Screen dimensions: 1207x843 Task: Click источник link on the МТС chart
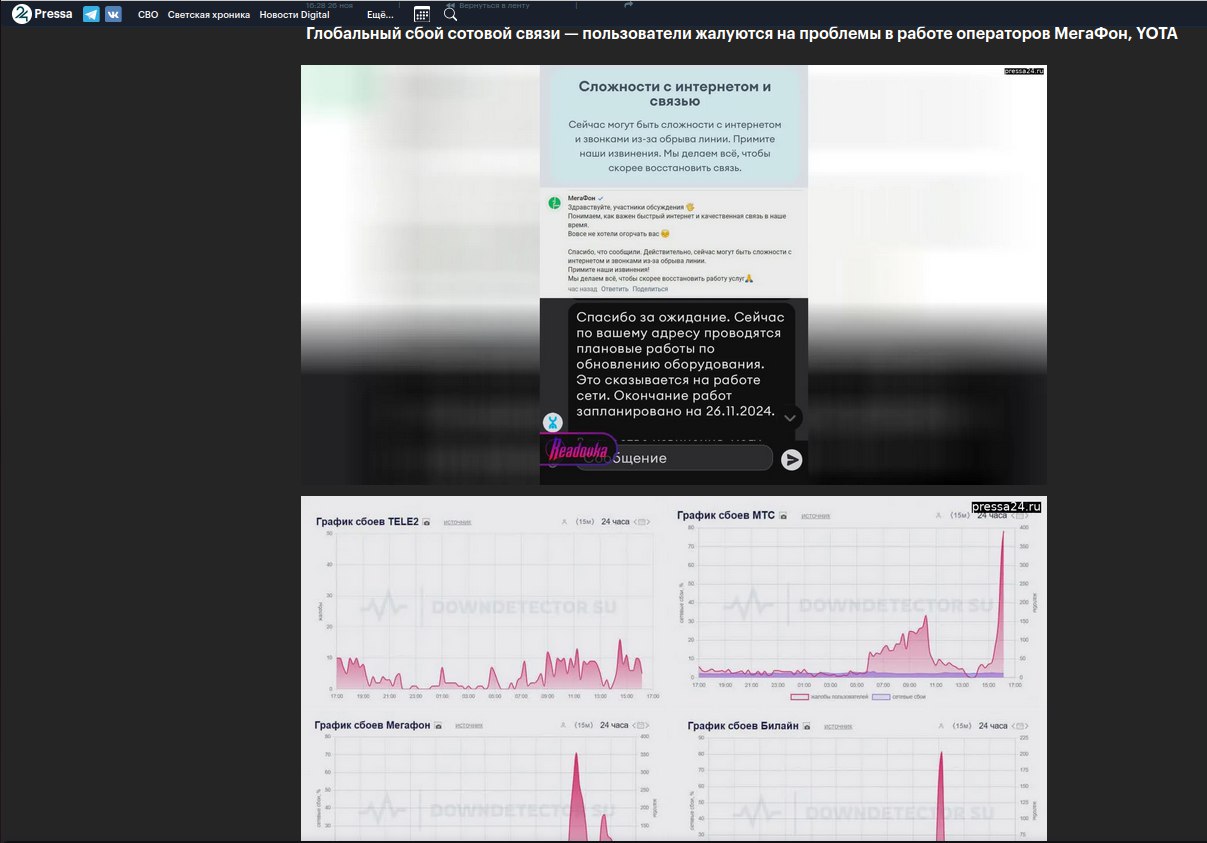815,516
